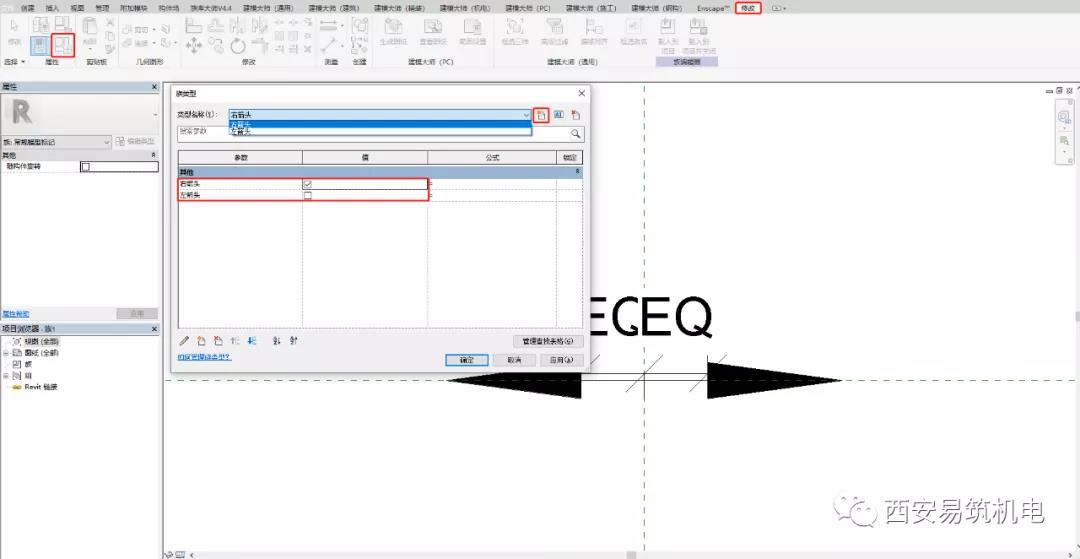This screenshot has height=559, width=1080.
Task: Open the highlighted Modify ribbon tab
Action: (x=748, y=8)
